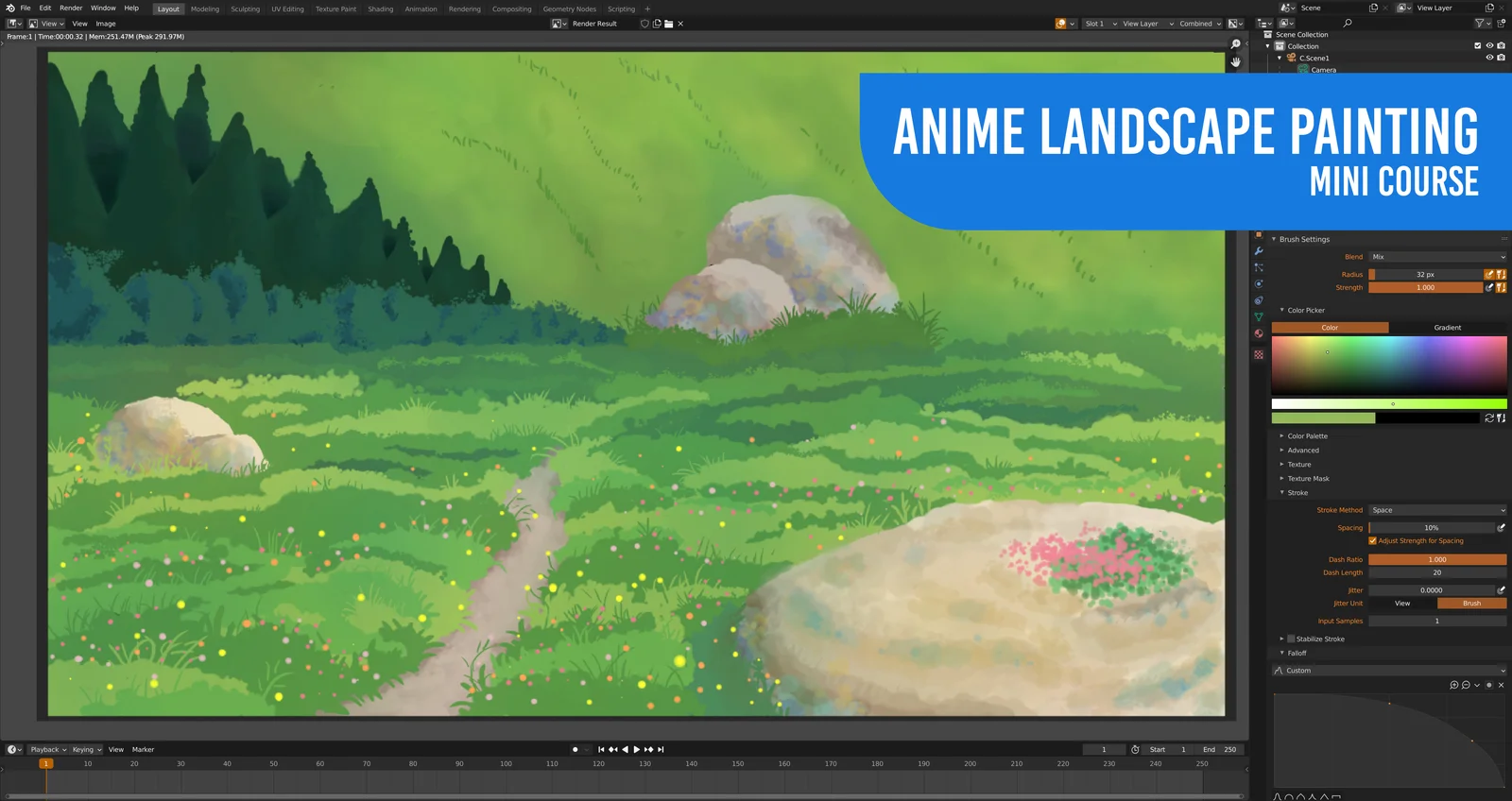
Task: Expand the Color Palette section
Action: click(x=1308, y=436)
